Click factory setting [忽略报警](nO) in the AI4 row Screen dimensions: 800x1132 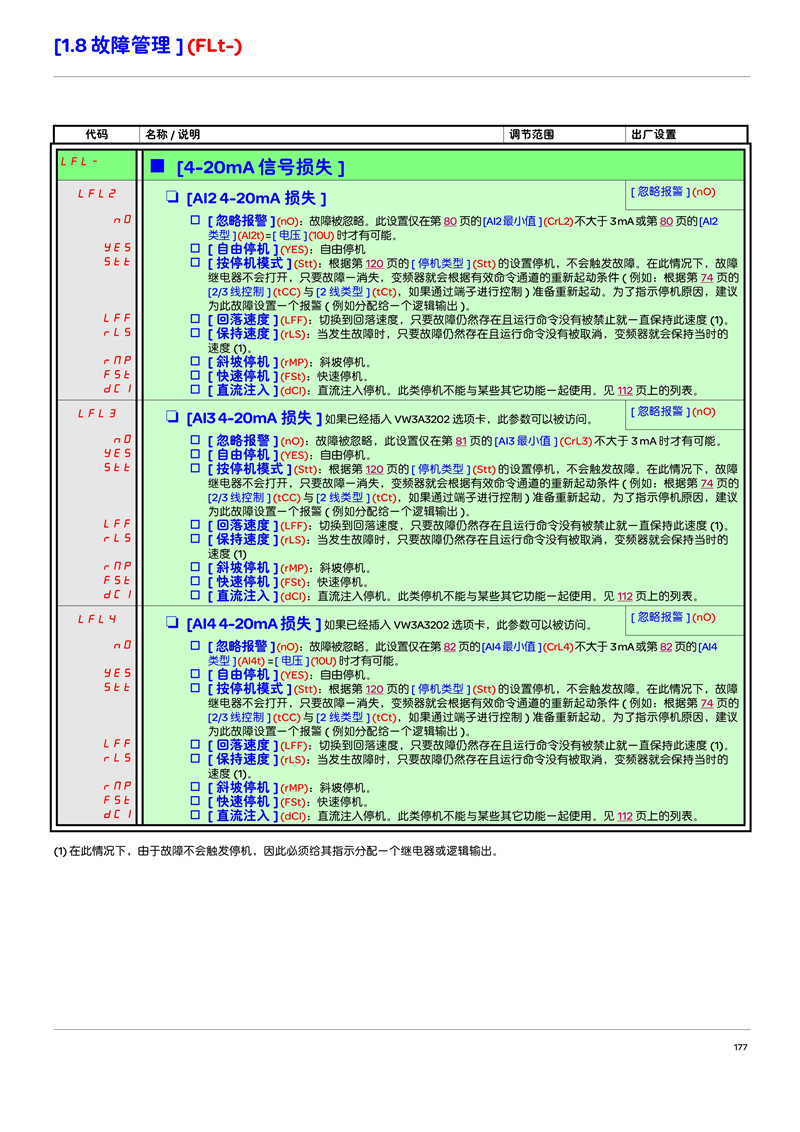(x=673, y=618)
